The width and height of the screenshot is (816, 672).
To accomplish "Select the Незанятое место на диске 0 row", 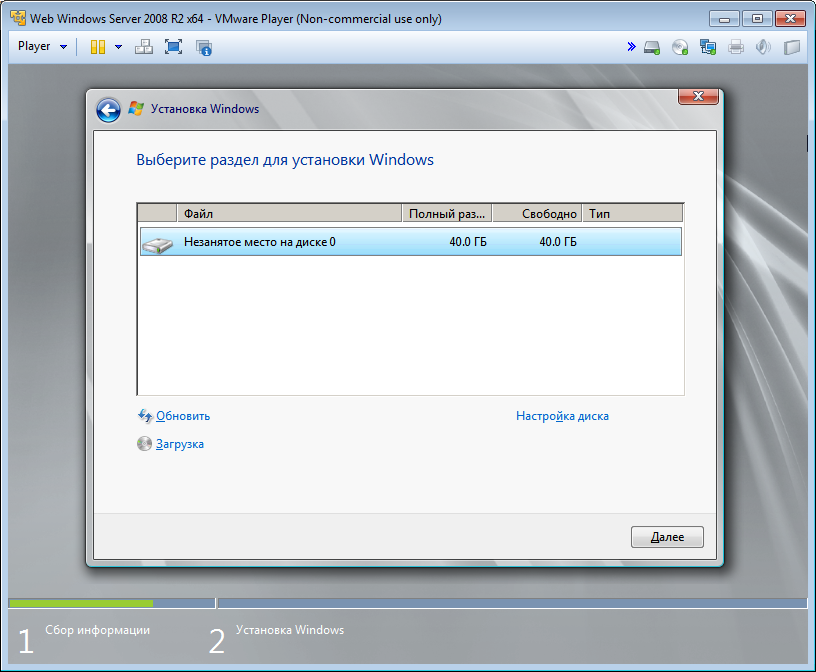I will pyautogui.click(x=411, y=242).
